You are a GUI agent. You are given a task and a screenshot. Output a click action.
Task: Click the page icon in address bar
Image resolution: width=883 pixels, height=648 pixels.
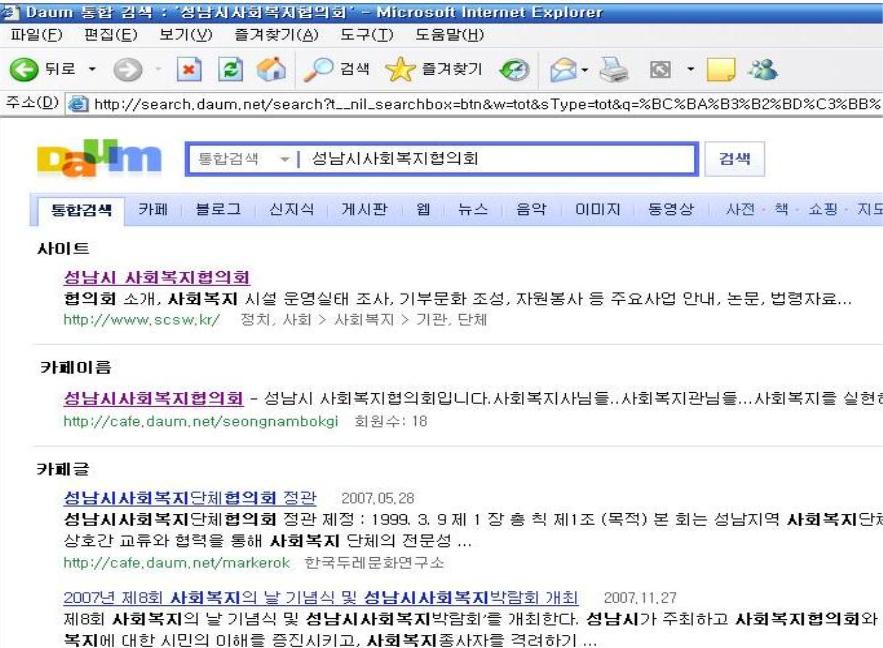click(78, 104)
